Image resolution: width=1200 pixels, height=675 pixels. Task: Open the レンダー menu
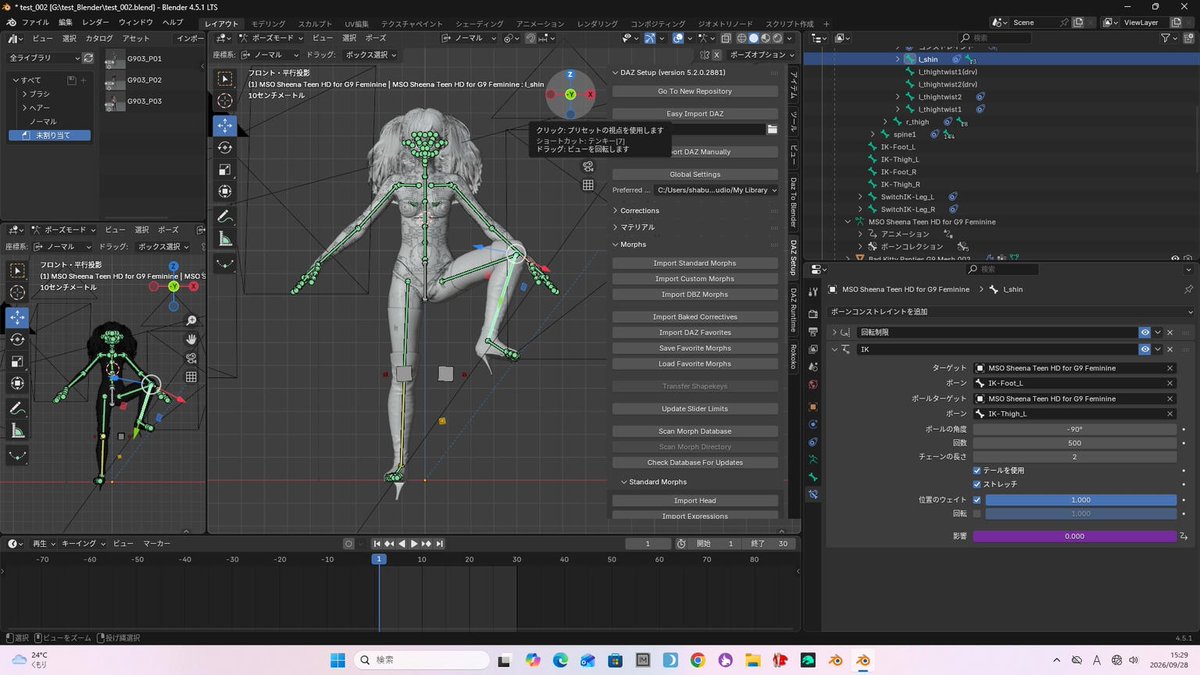pos(96,22)
